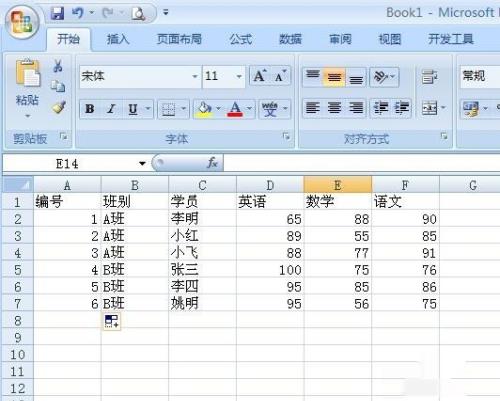
Task: Click the Redo icon
Action: [108, 14]
